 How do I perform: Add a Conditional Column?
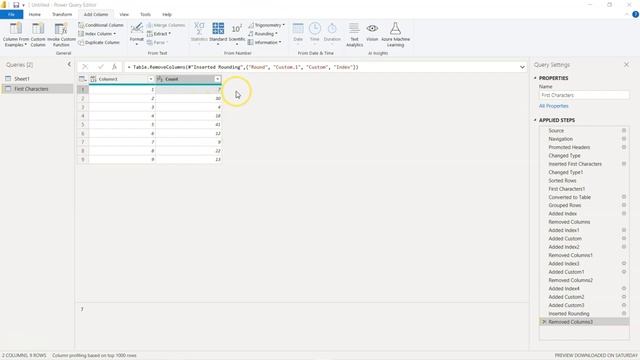[100, 25]
